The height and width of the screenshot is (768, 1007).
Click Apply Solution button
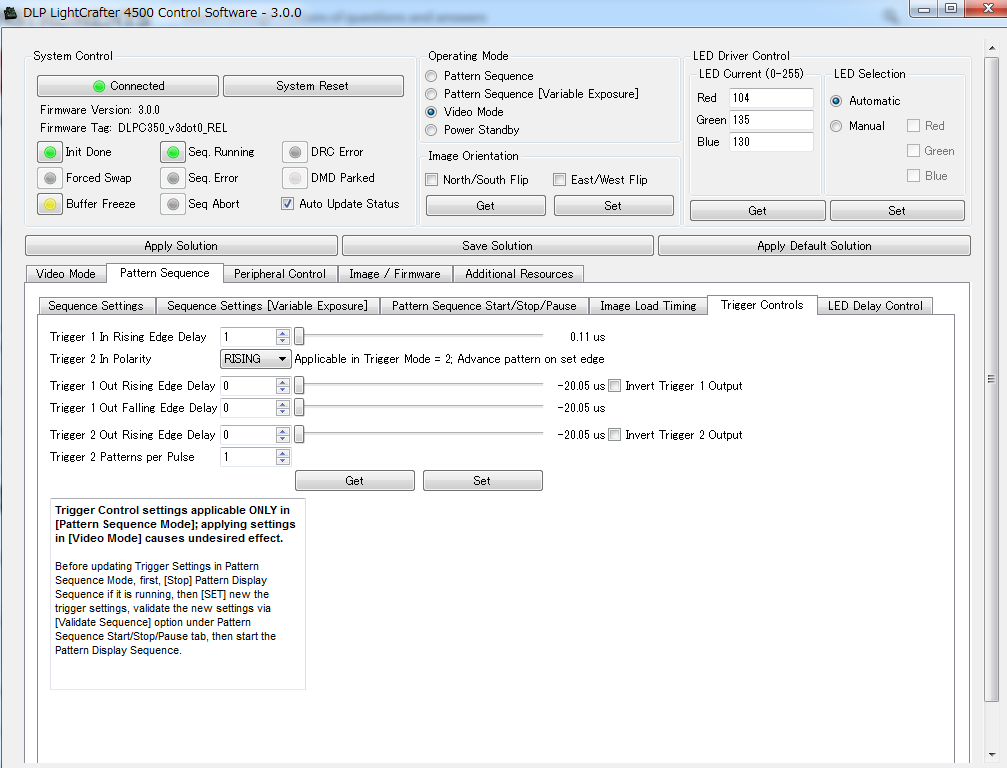pyautogui.click(x=181, y=246)
